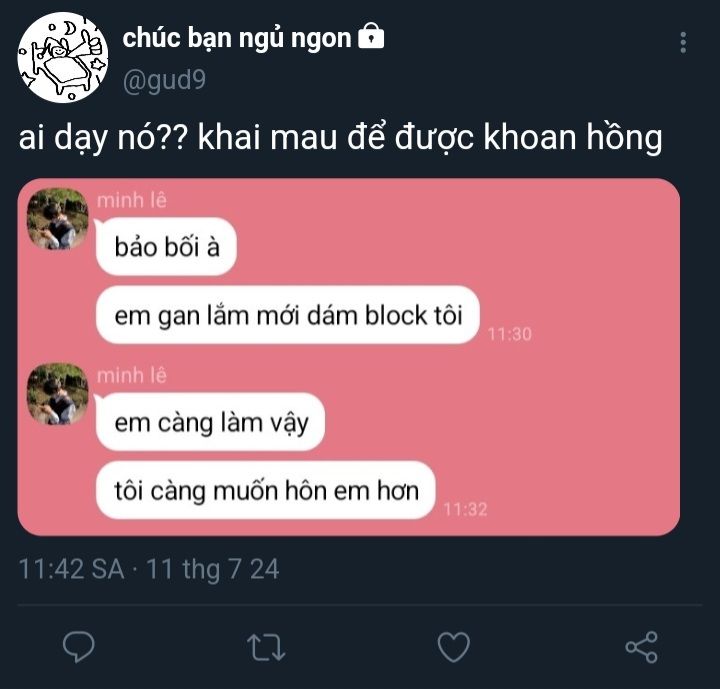Screen dimensions: 720x689
Task: Tap the first 'minh lê' sender name label
Action: 132,201
